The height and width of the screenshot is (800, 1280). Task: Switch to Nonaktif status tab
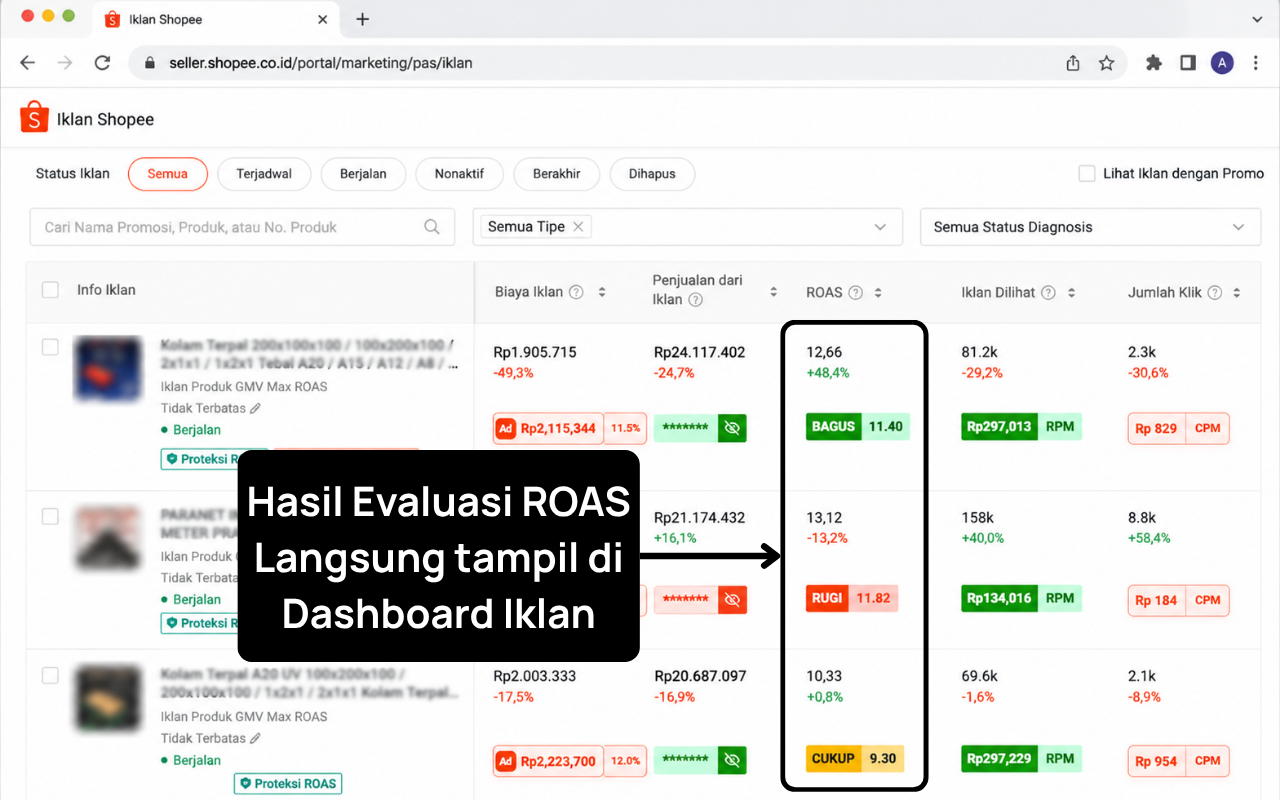point(459,174)
